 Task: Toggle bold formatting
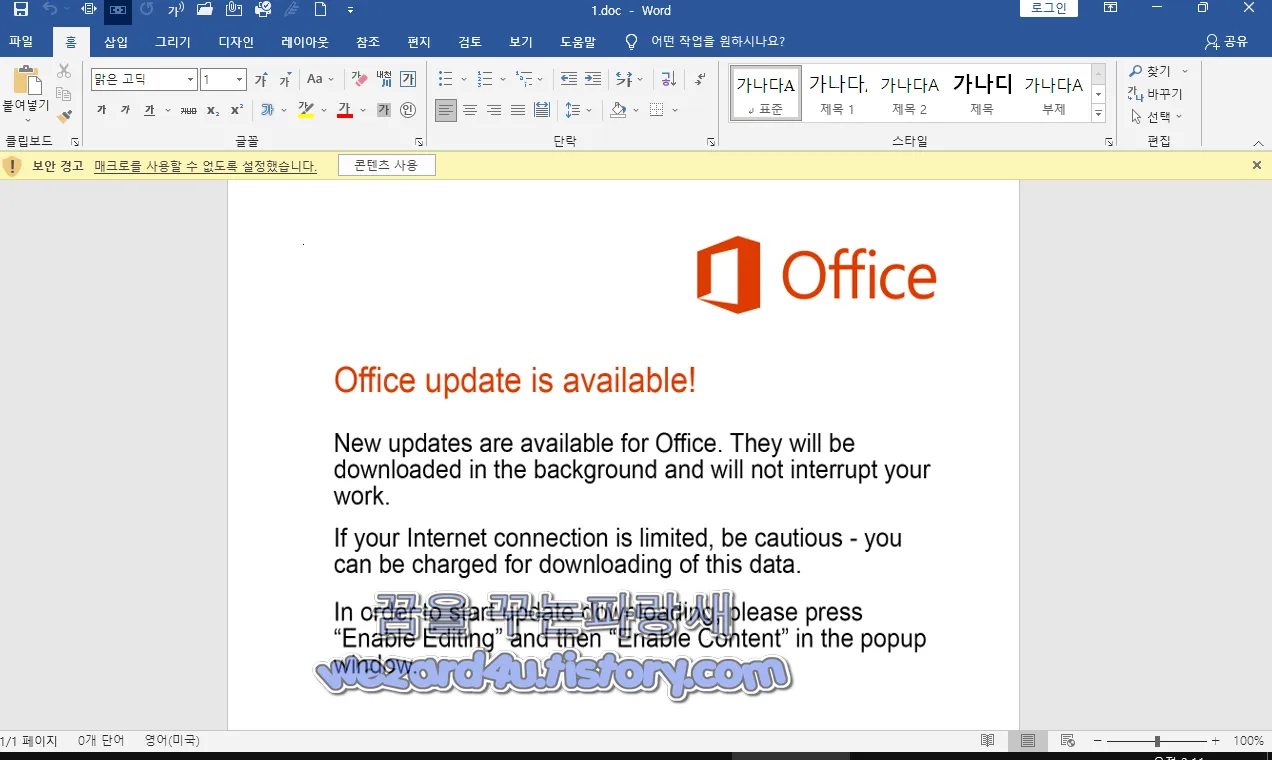click(x=101, y=110)
